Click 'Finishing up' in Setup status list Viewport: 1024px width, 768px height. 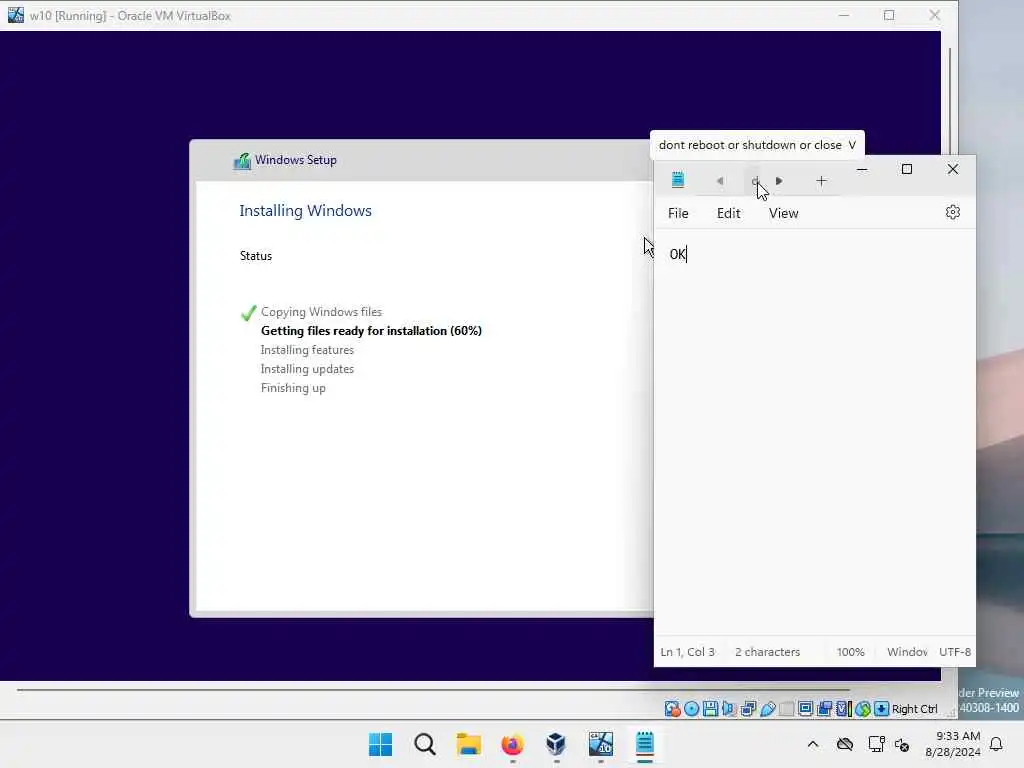(293, 388)
